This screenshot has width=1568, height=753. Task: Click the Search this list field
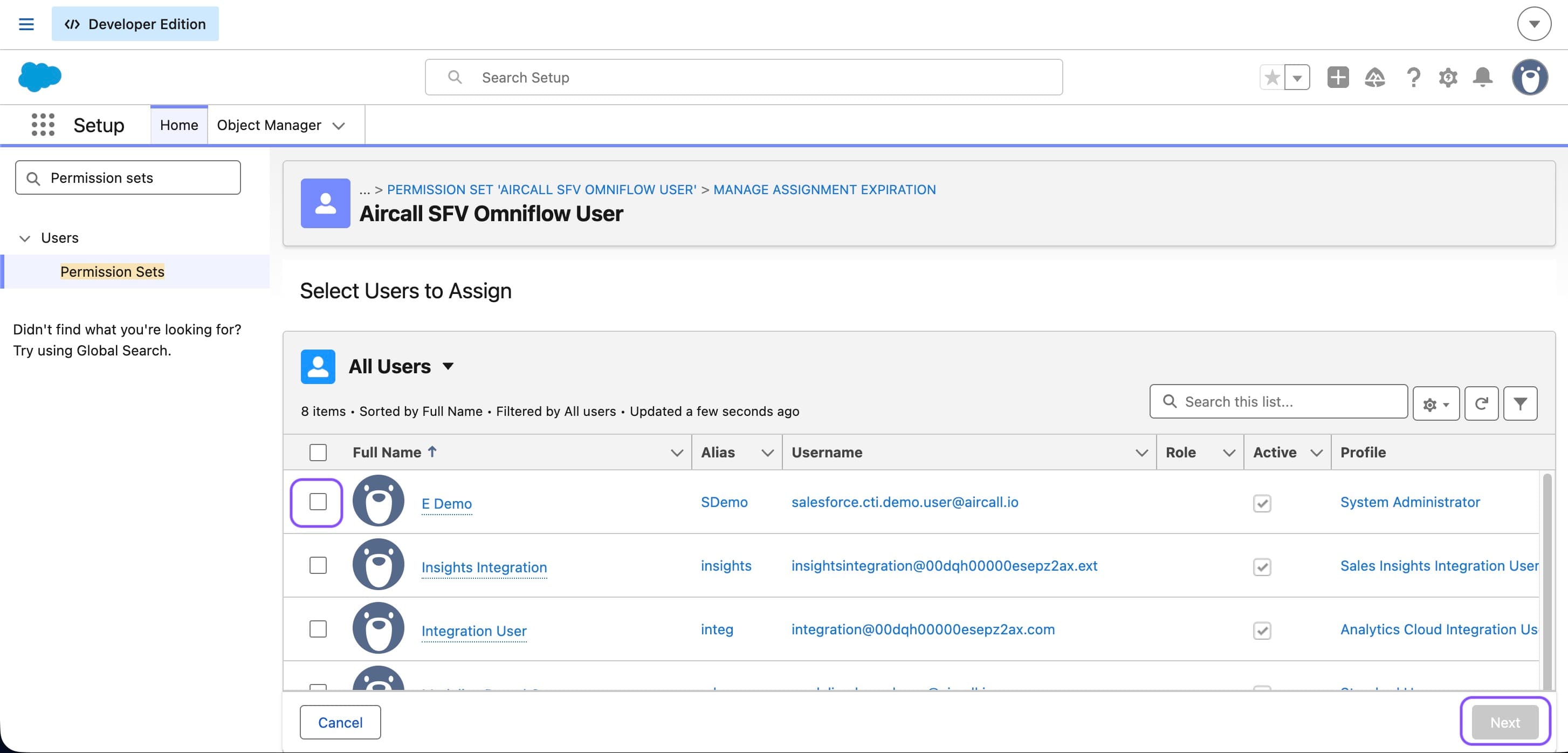[1278, 402]
